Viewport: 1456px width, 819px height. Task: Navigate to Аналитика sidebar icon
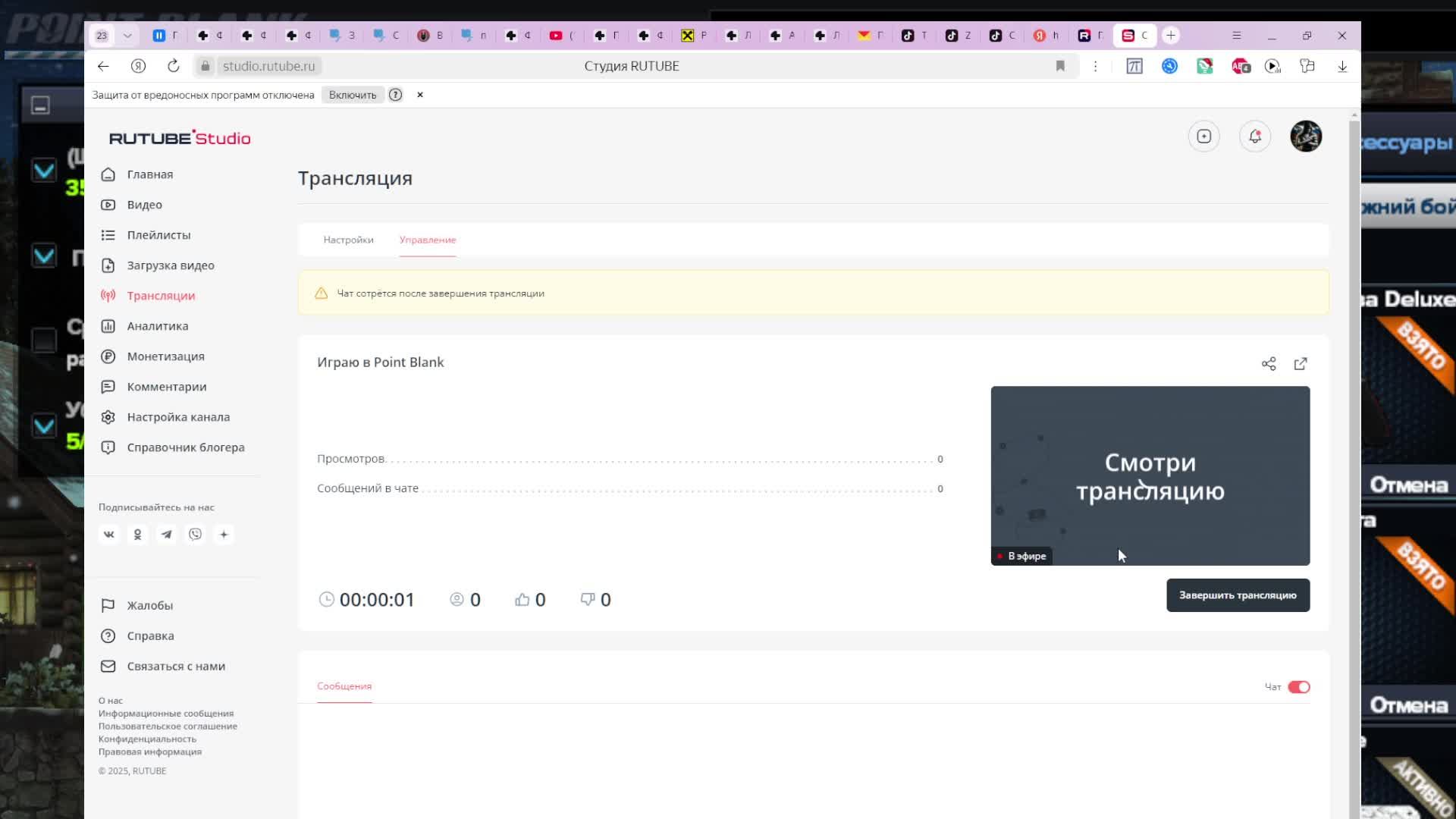108,326
